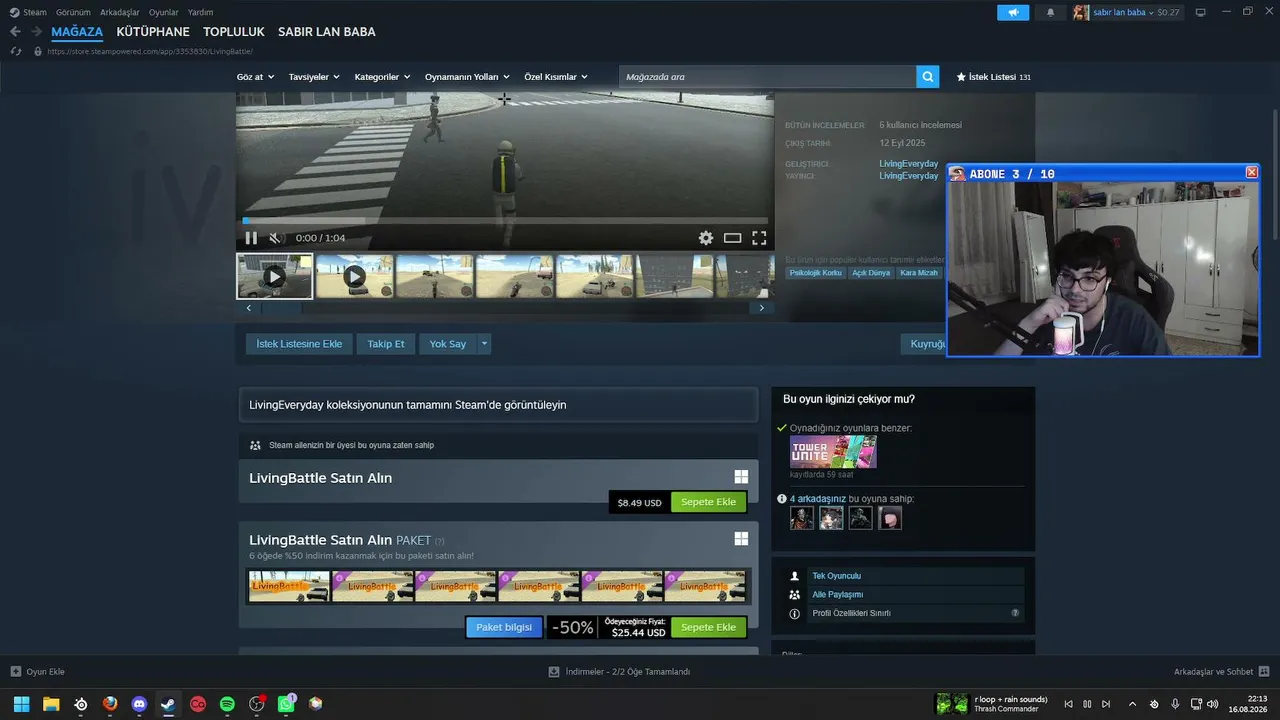Open the MAĞAZA tab
This screenshot has height=720, width=1280.
(77, 32)
